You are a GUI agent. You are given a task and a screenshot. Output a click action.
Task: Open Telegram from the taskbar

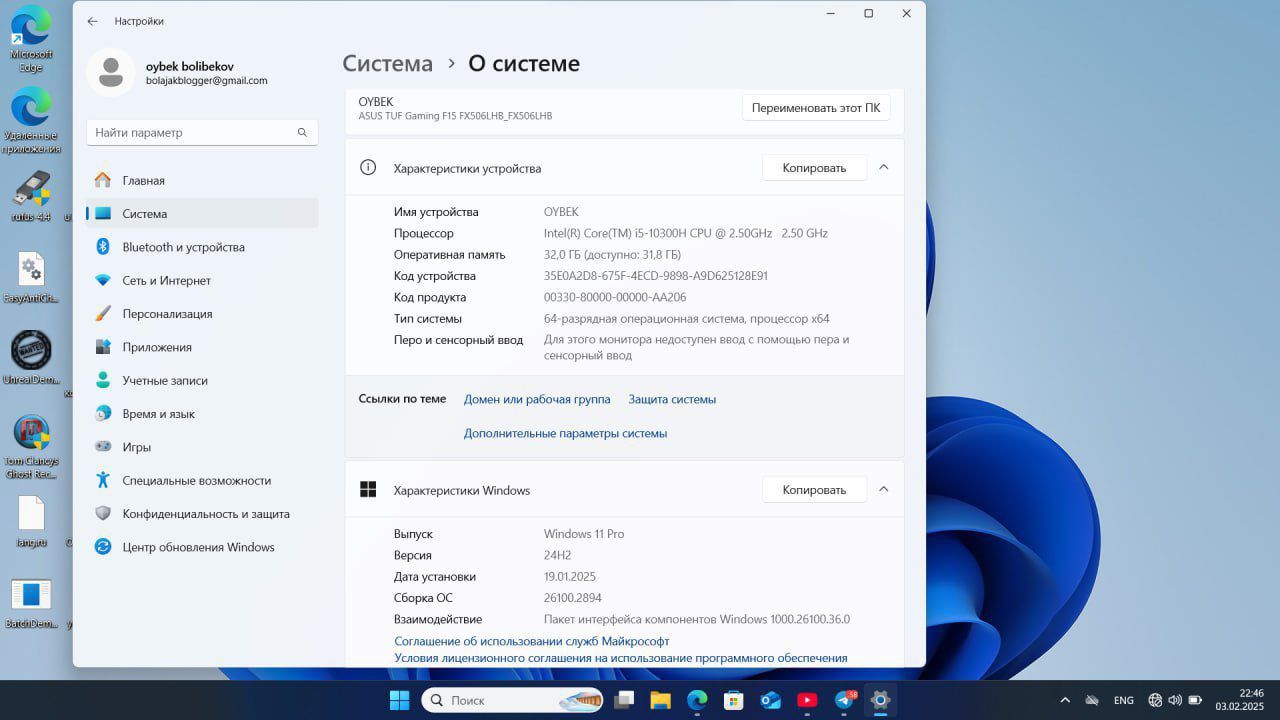pyautogui.click(x=845, y=700)
